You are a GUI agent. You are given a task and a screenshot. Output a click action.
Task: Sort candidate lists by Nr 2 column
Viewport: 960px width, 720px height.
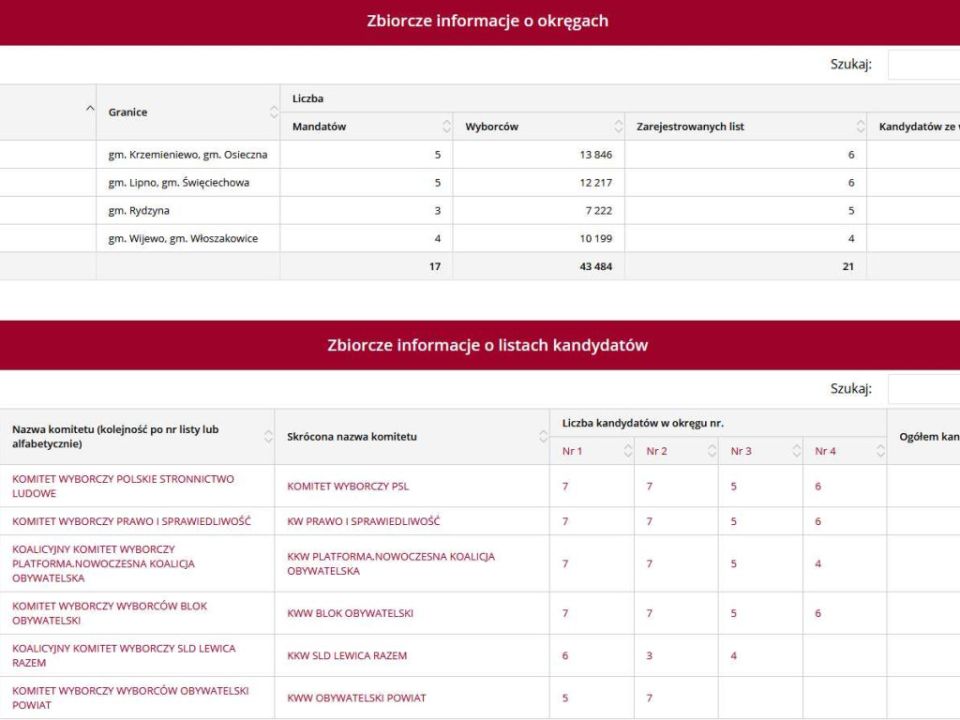coord(712,452)
